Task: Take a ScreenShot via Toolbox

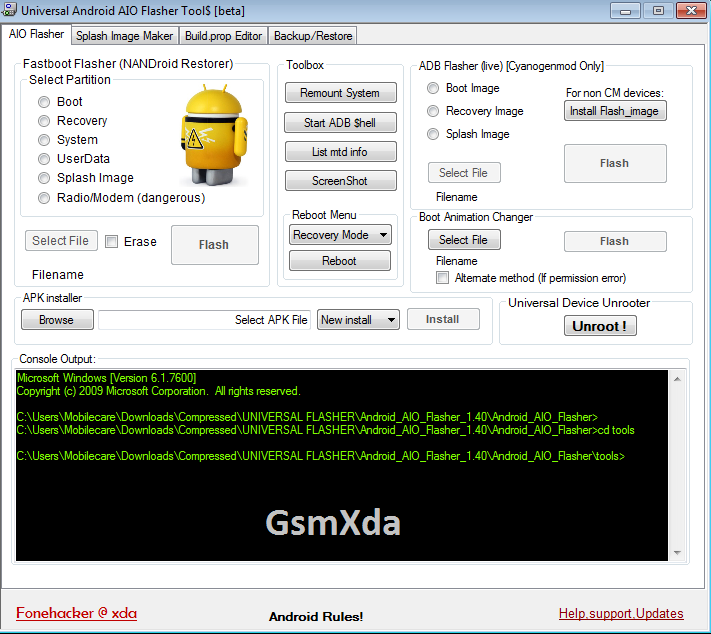Action: click(341, 181)
